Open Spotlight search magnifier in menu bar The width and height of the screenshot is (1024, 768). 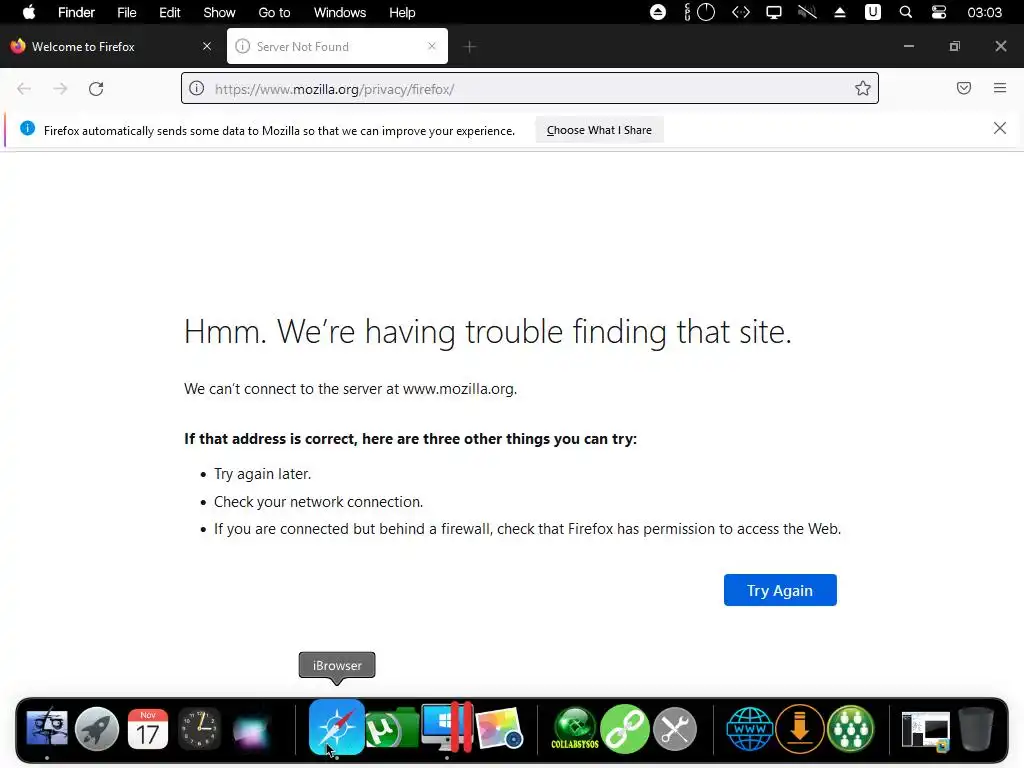click(x=906, y=12)
